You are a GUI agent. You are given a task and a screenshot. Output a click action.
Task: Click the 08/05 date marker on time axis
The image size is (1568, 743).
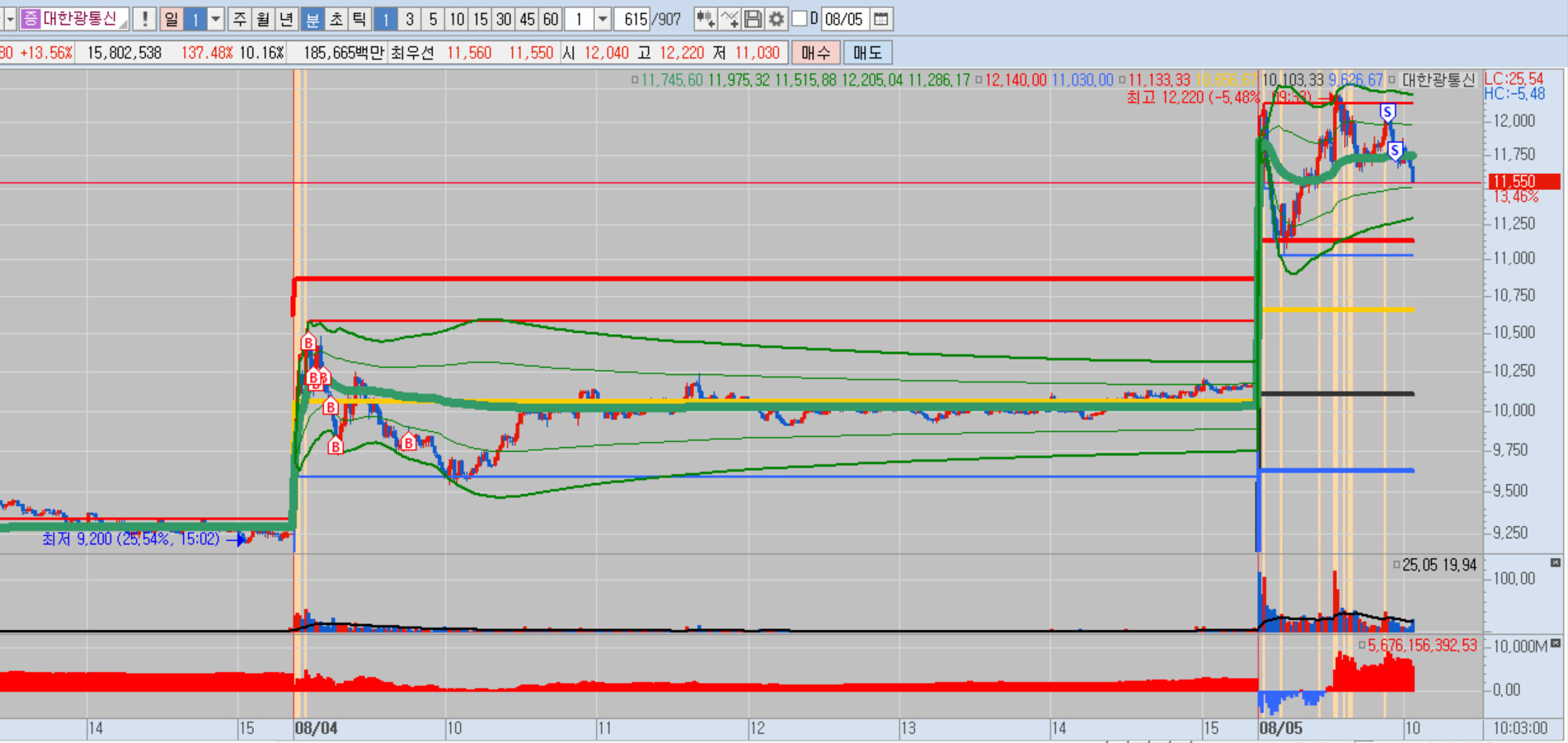(x=1281, y=728)
